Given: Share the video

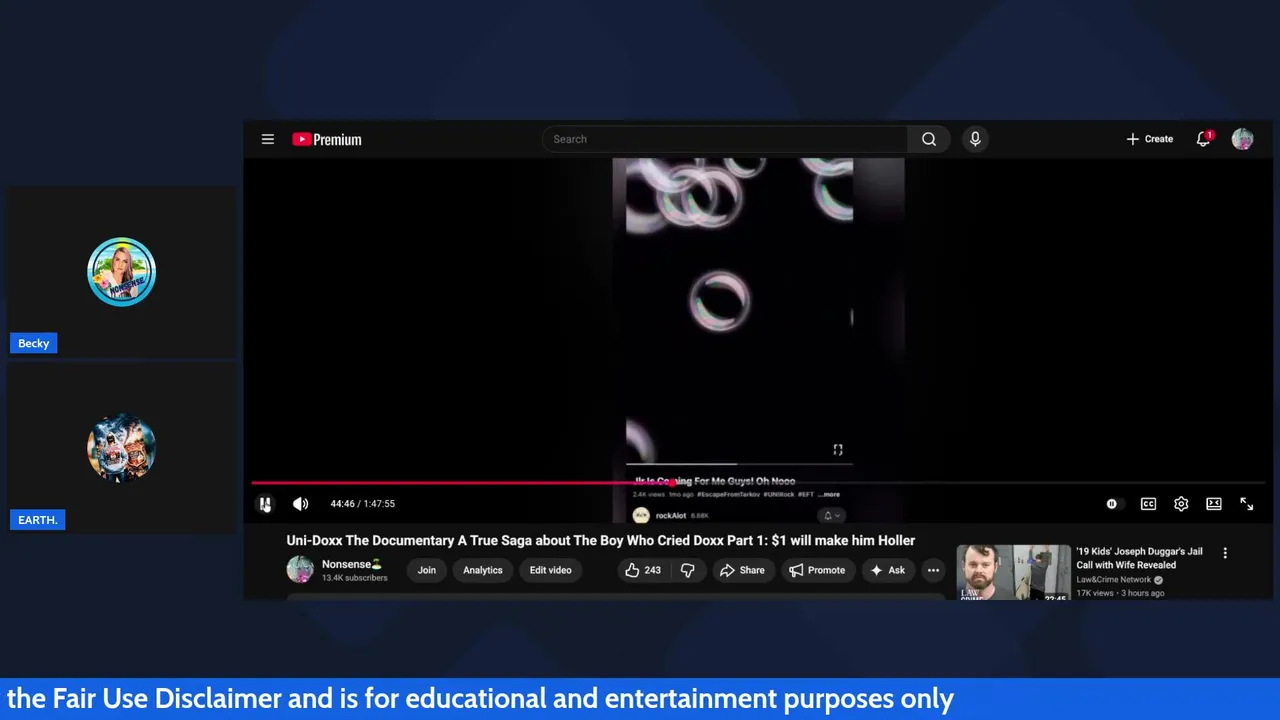Looking at the screenshot, I should point(742,570).
